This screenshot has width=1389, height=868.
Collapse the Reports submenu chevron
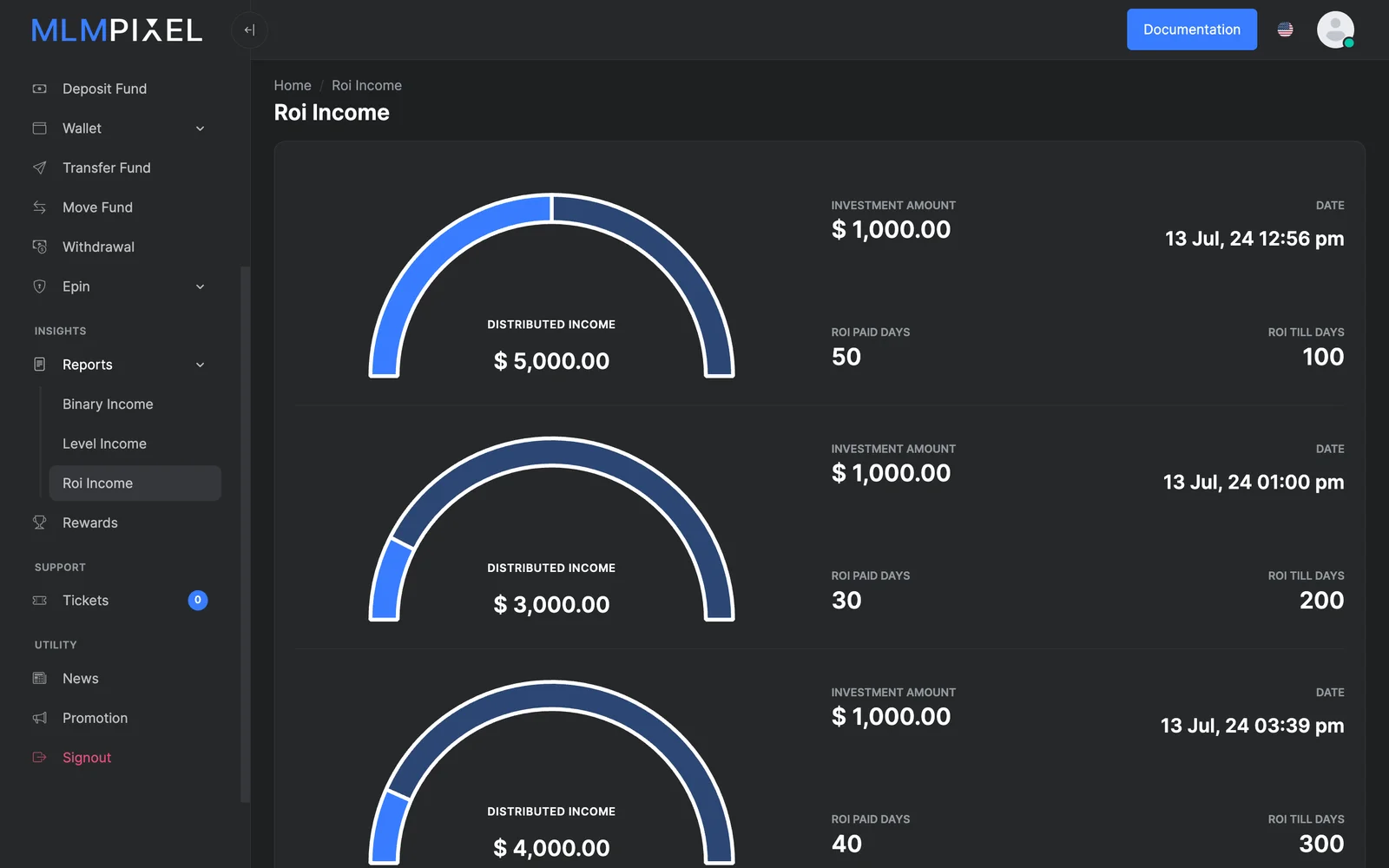tap(201, 365)
